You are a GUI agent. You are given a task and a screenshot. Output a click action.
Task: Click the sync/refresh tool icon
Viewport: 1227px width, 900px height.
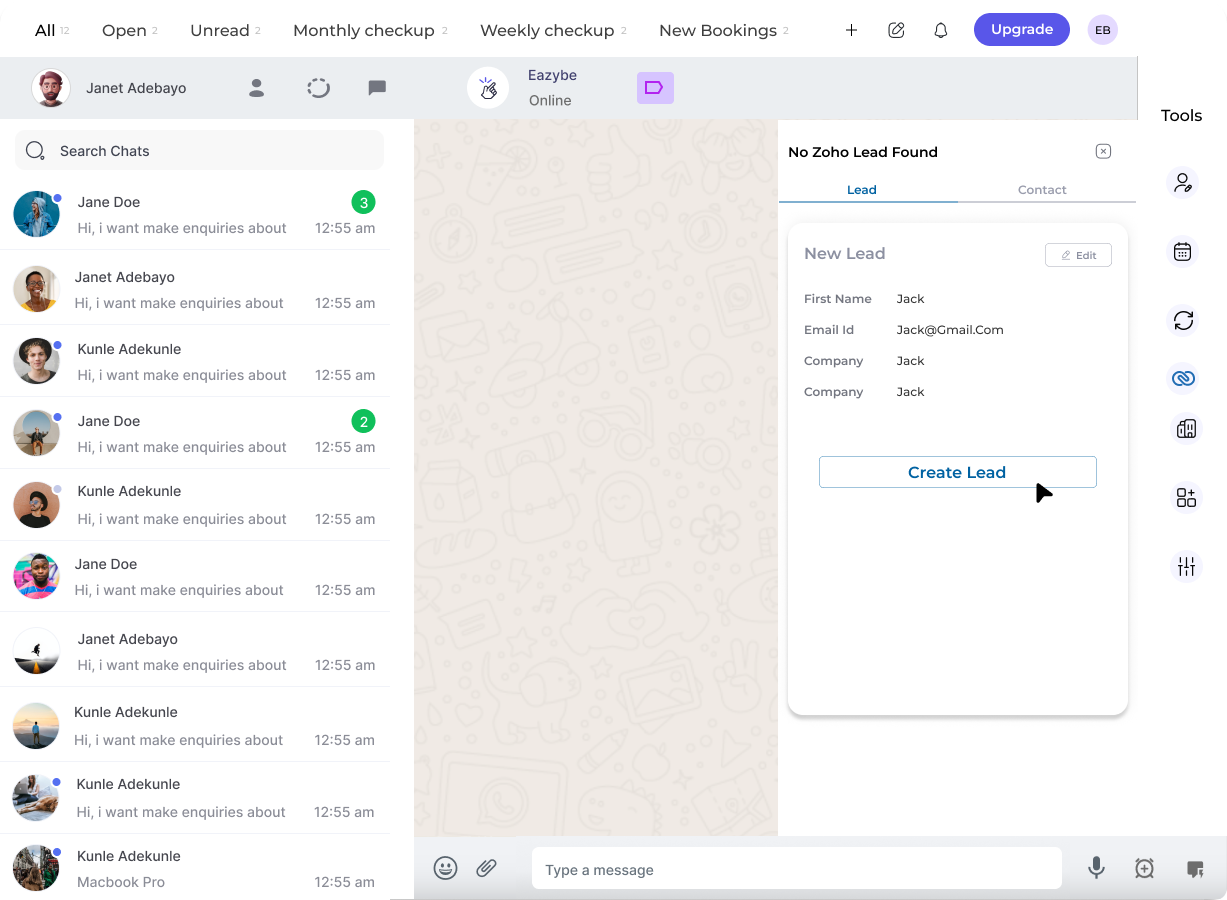coord(1183,320)
